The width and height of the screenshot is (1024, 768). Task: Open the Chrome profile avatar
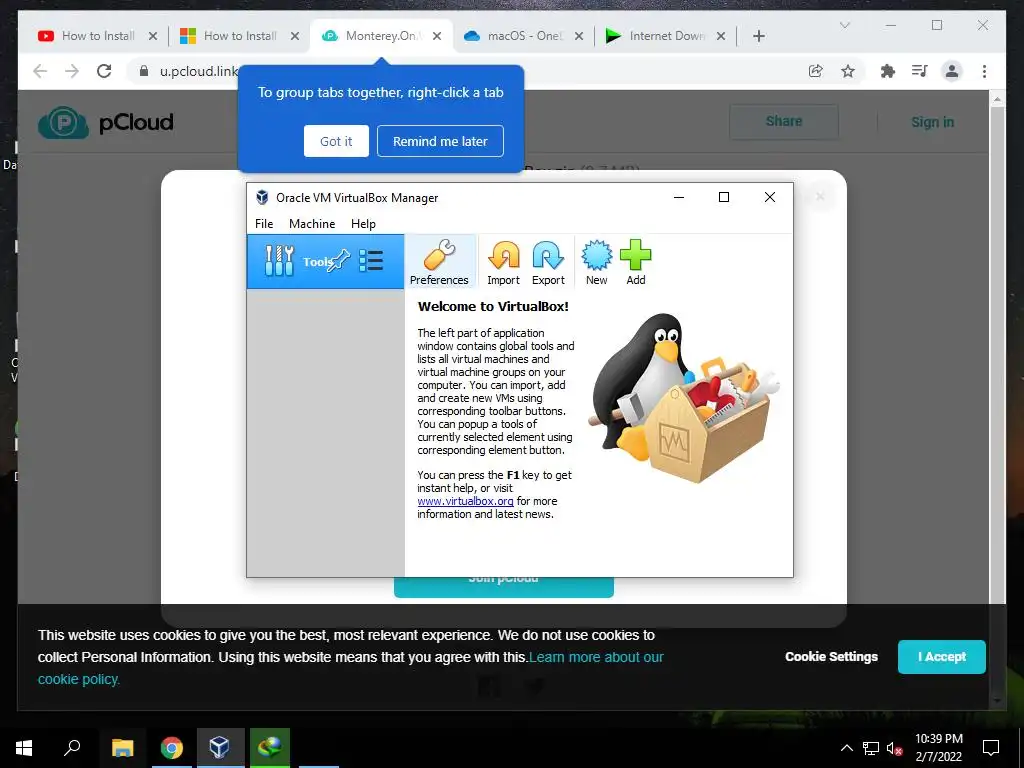[x=952, y=71]
